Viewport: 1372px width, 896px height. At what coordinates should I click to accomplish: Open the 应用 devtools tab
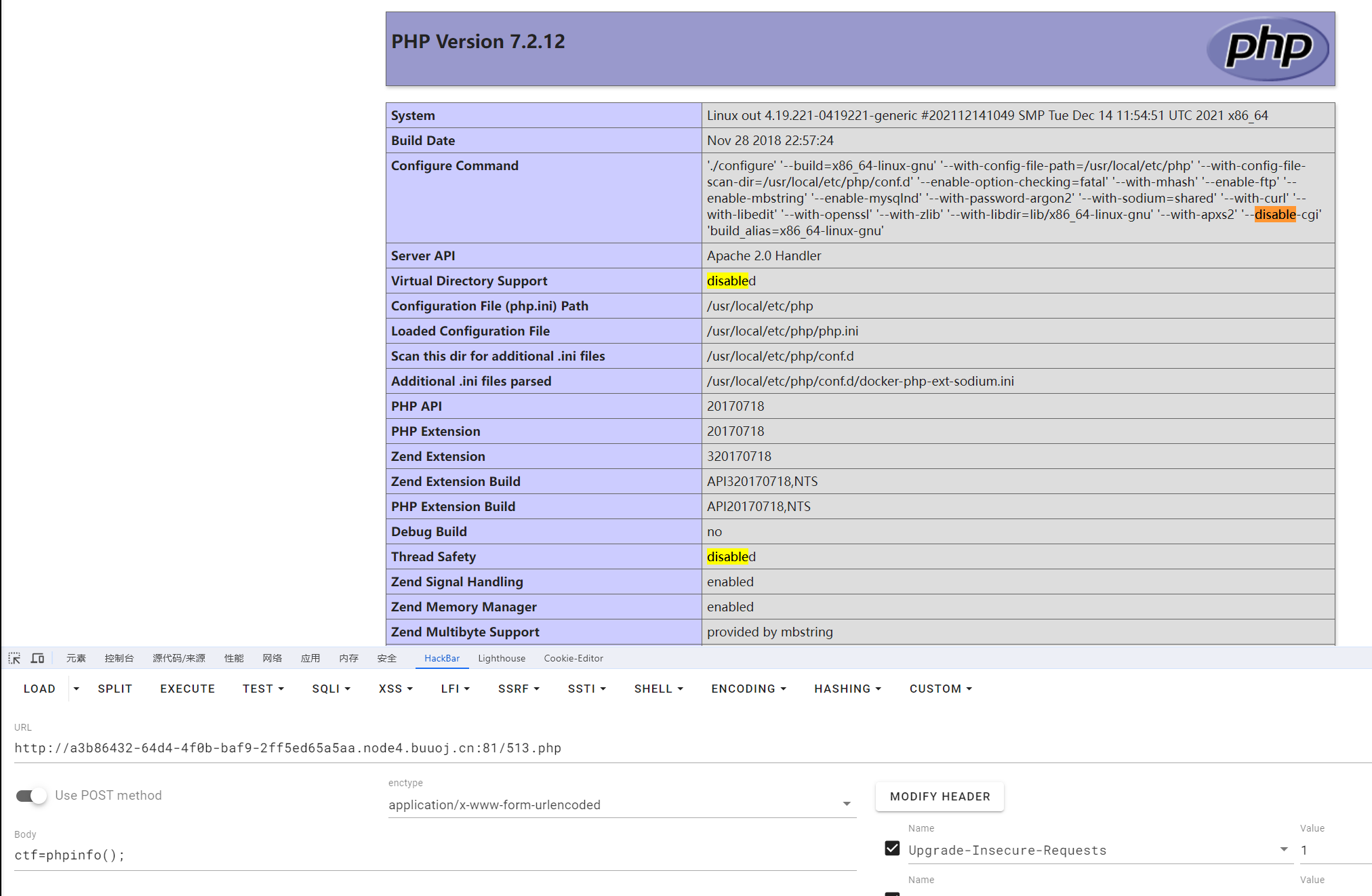(310, 658)
